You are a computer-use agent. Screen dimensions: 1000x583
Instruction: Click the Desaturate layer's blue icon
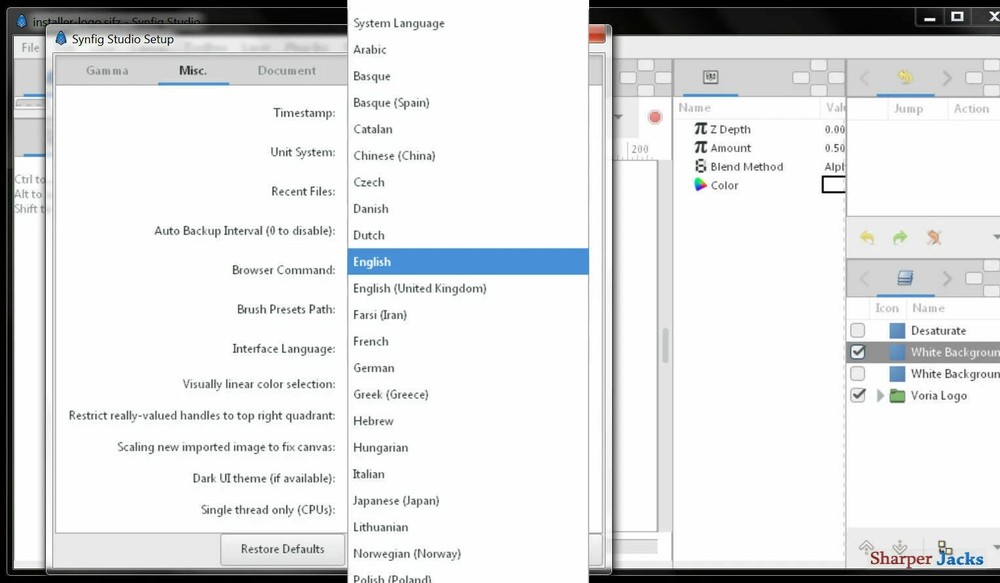(x=897, y=330)
